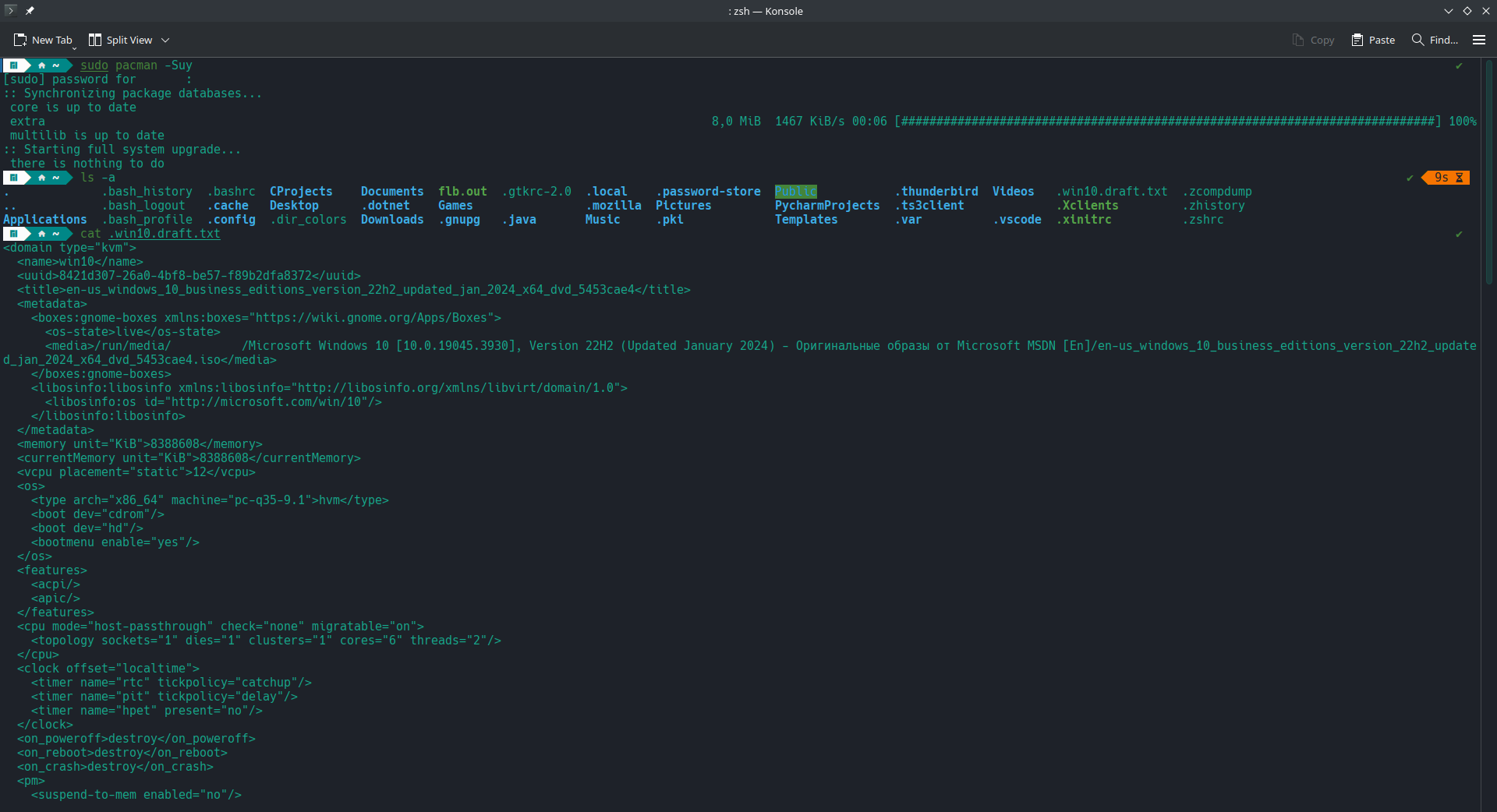Click the Copy toolbar button
The height and width of the screenshot is (812, 1497).
1313,40
